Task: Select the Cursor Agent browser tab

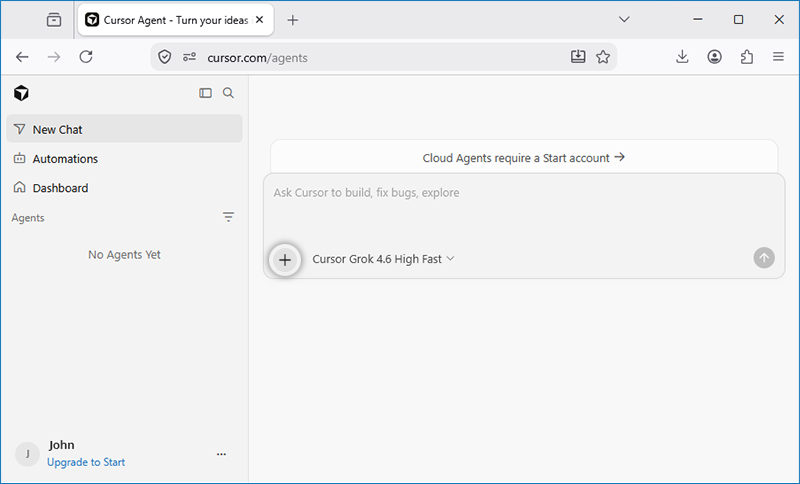Action: point(176,20)
